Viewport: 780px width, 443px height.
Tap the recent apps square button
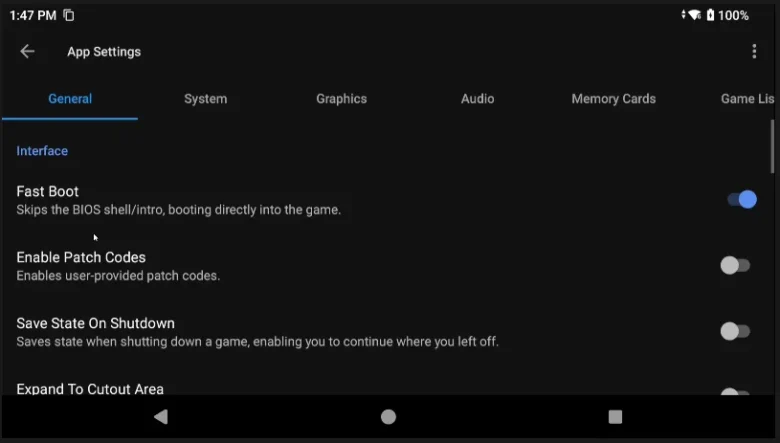click(x=615, y=417)
